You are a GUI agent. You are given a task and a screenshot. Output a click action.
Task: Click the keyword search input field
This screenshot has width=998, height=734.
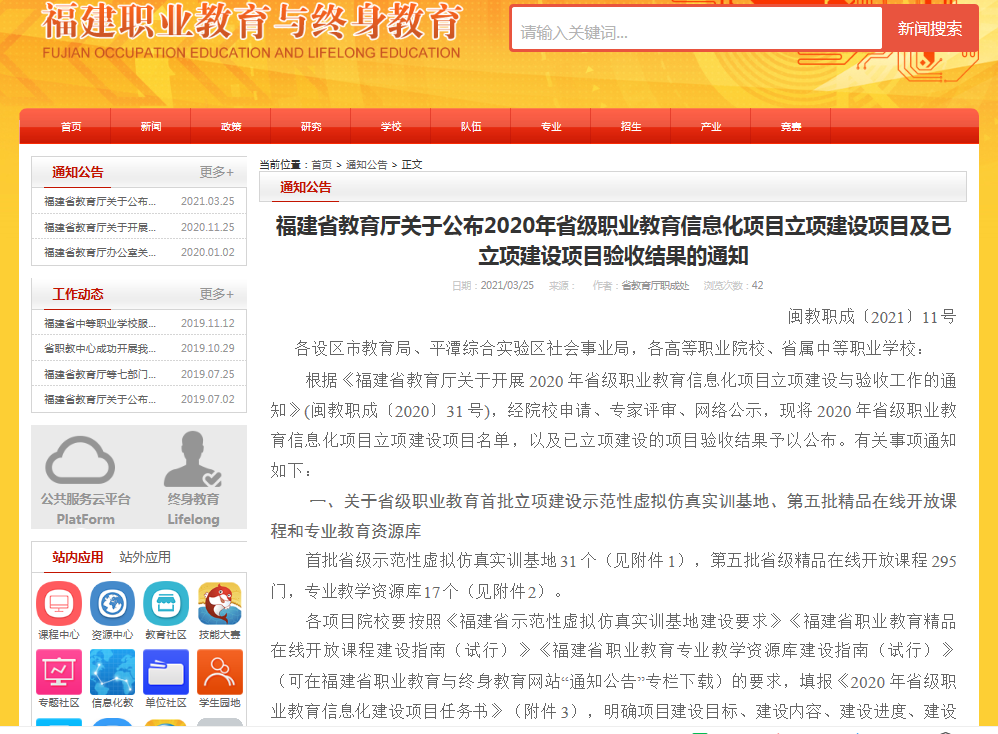pyautogui.click(x=695, y=32)
